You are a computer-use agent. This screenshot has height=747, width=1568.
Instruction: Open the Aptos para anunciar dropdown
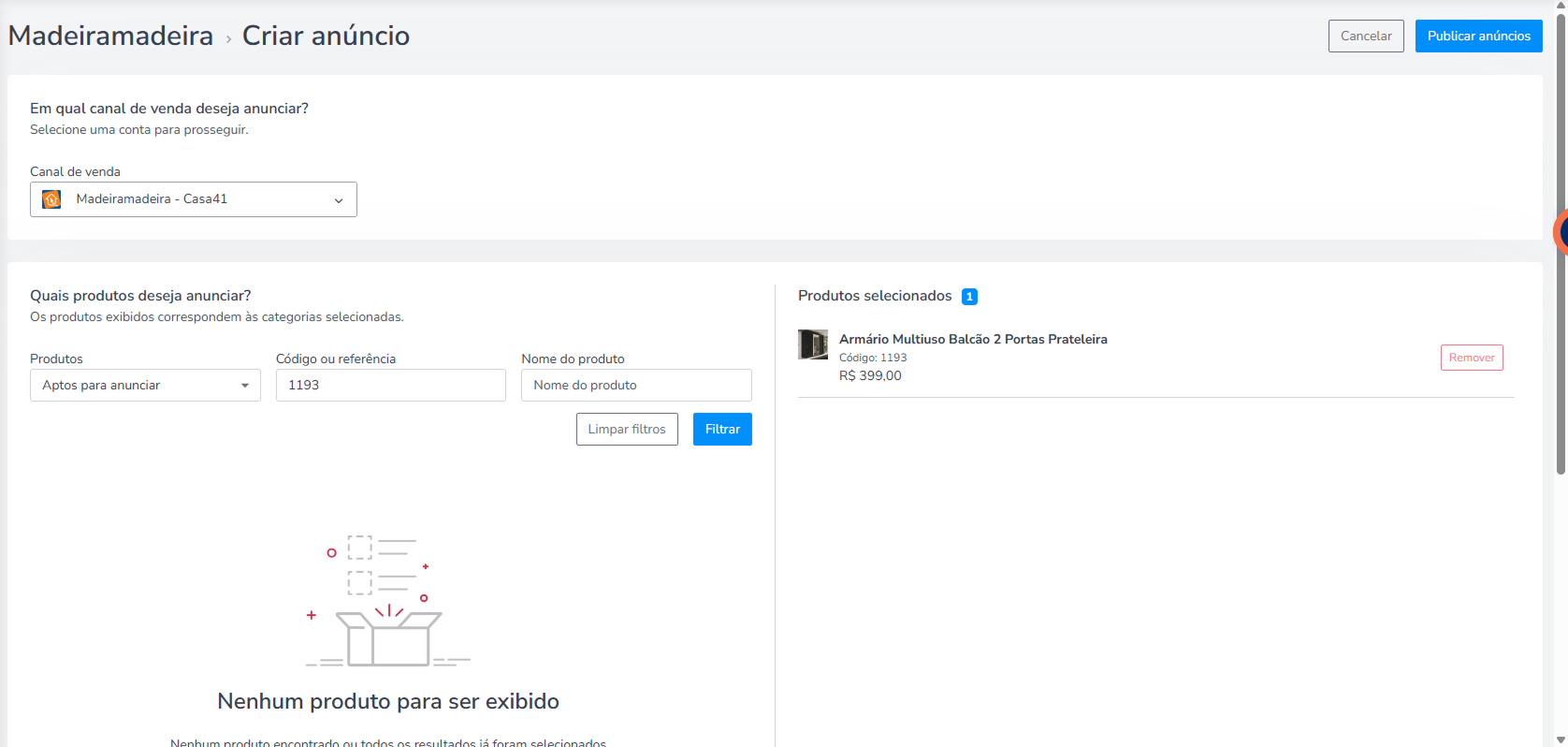click(x=145, y=385)
